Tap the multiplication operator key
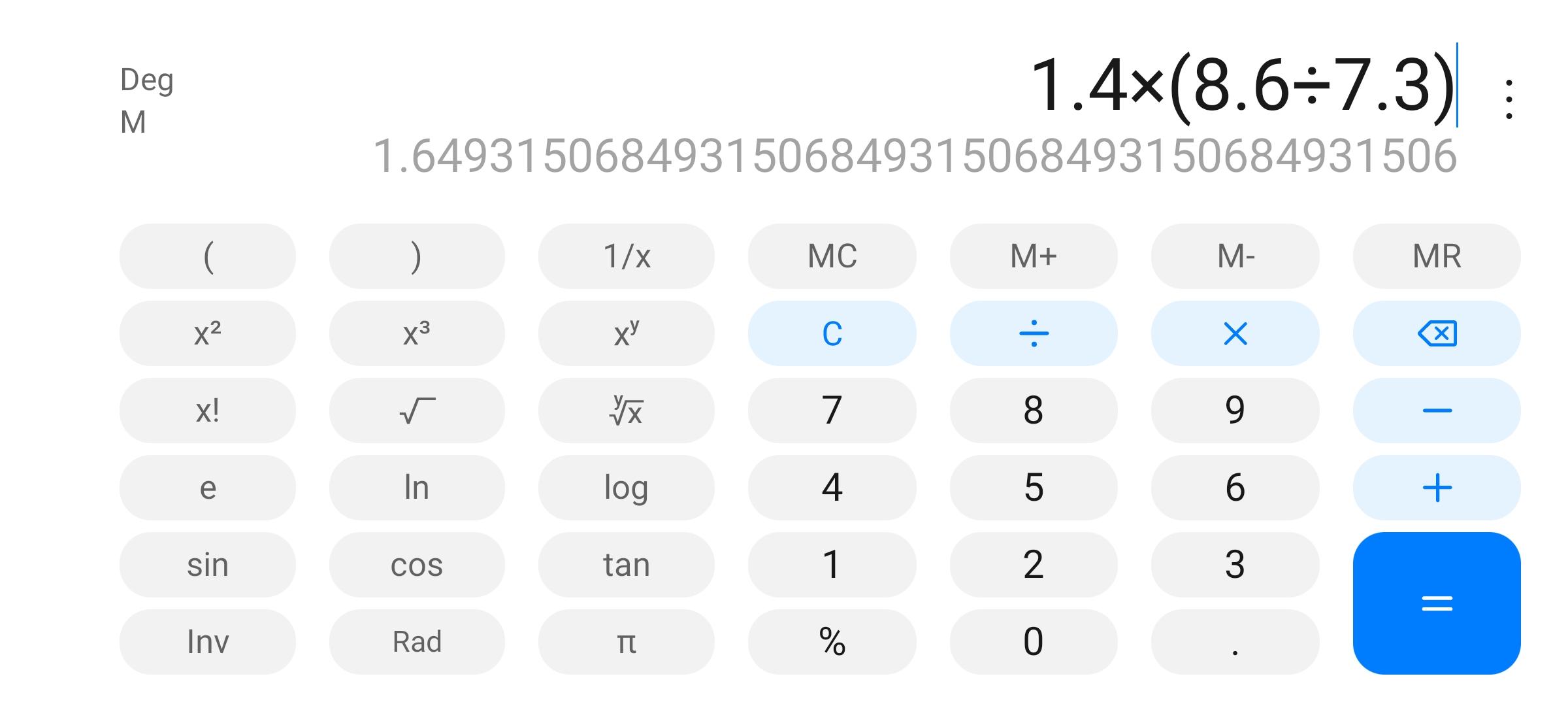This screenshot has width=1568, height=706. pos(1235,333)
